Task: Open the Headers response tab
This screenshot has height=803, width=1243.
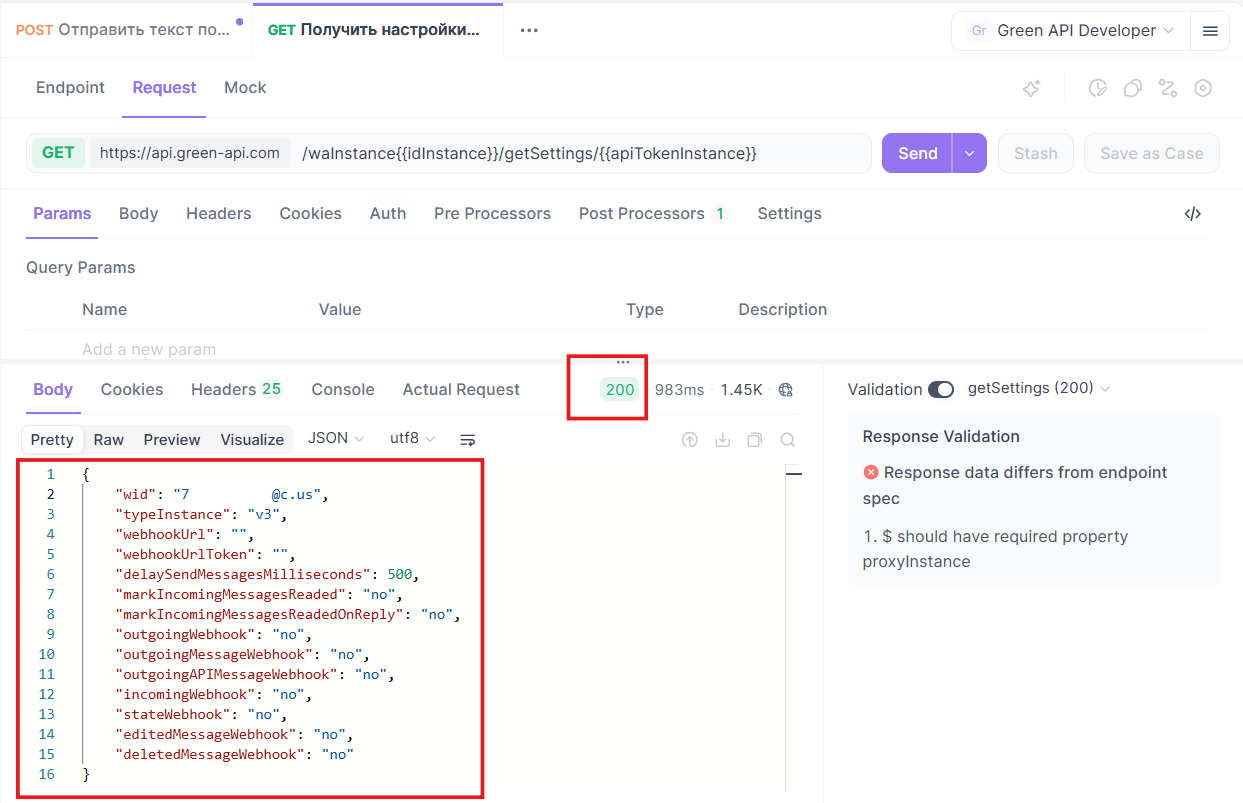Action: (236, 390)
